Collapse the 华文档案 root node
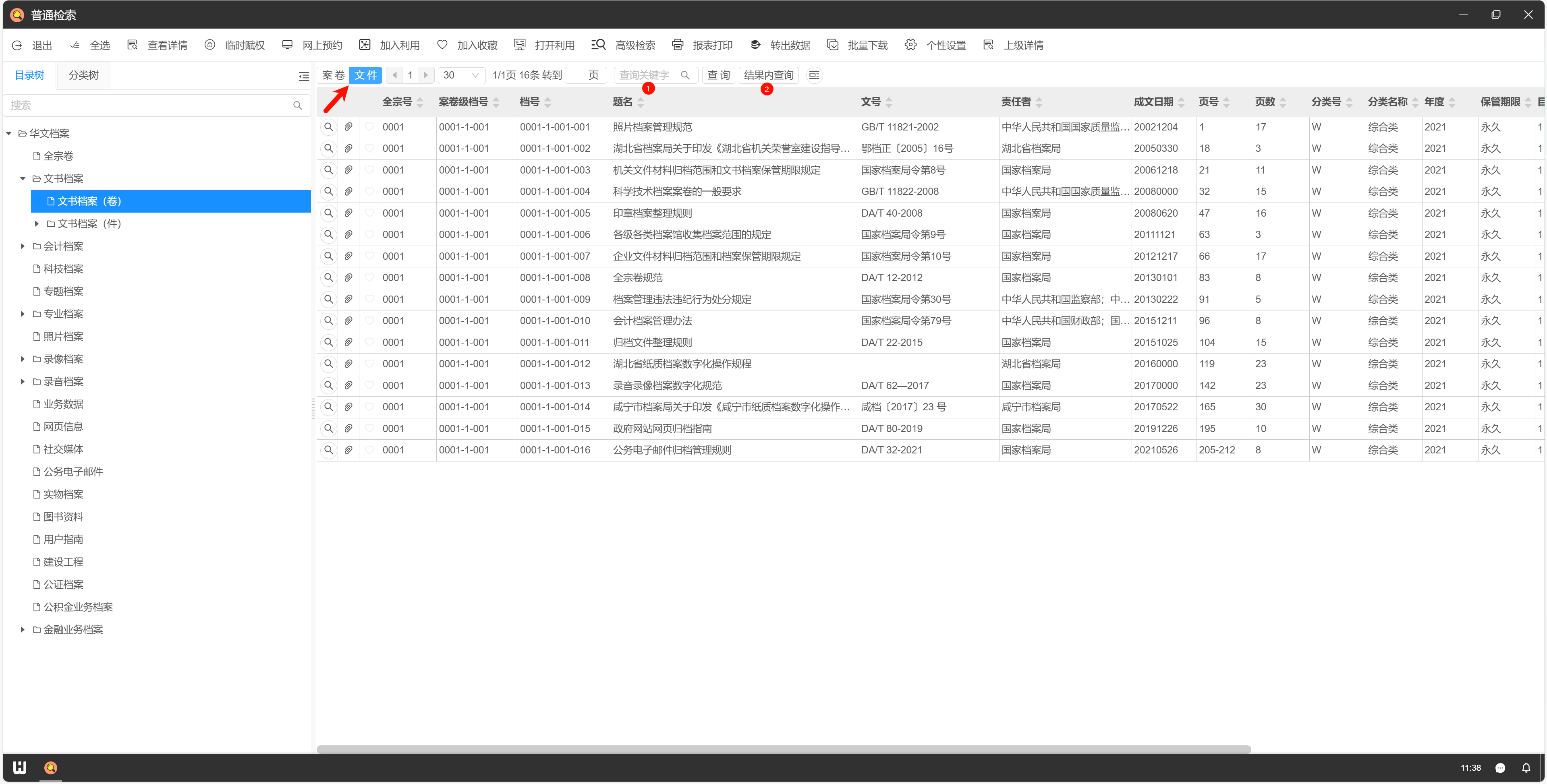This screenshot has height=784, width=1547. tap(9, 133)
